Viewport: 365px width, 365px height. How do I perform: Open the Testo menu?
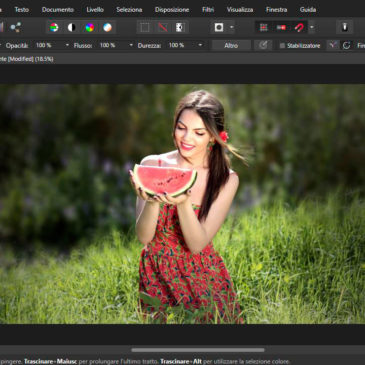click(21, 10)
